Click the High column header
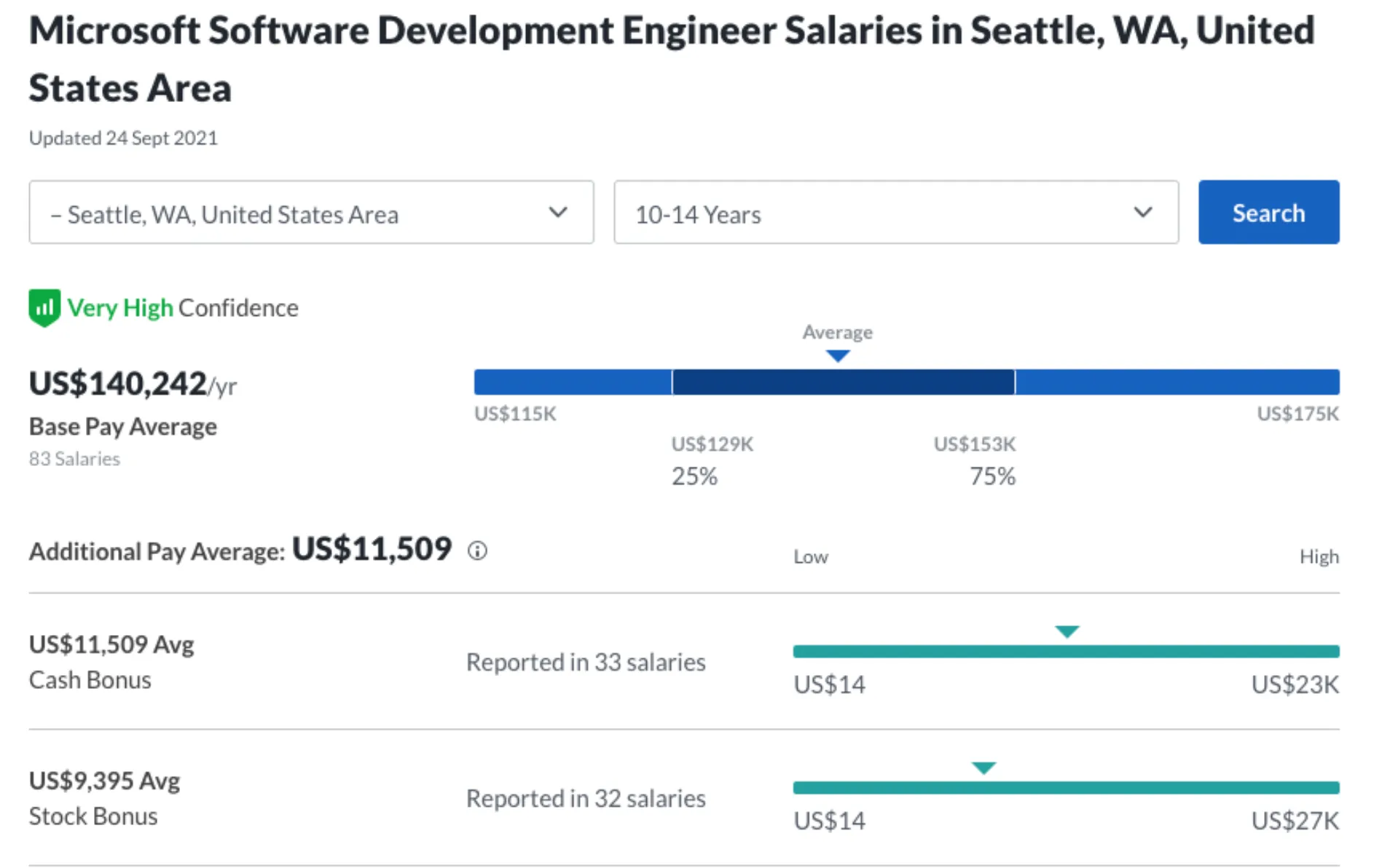 click(1319, 556)
